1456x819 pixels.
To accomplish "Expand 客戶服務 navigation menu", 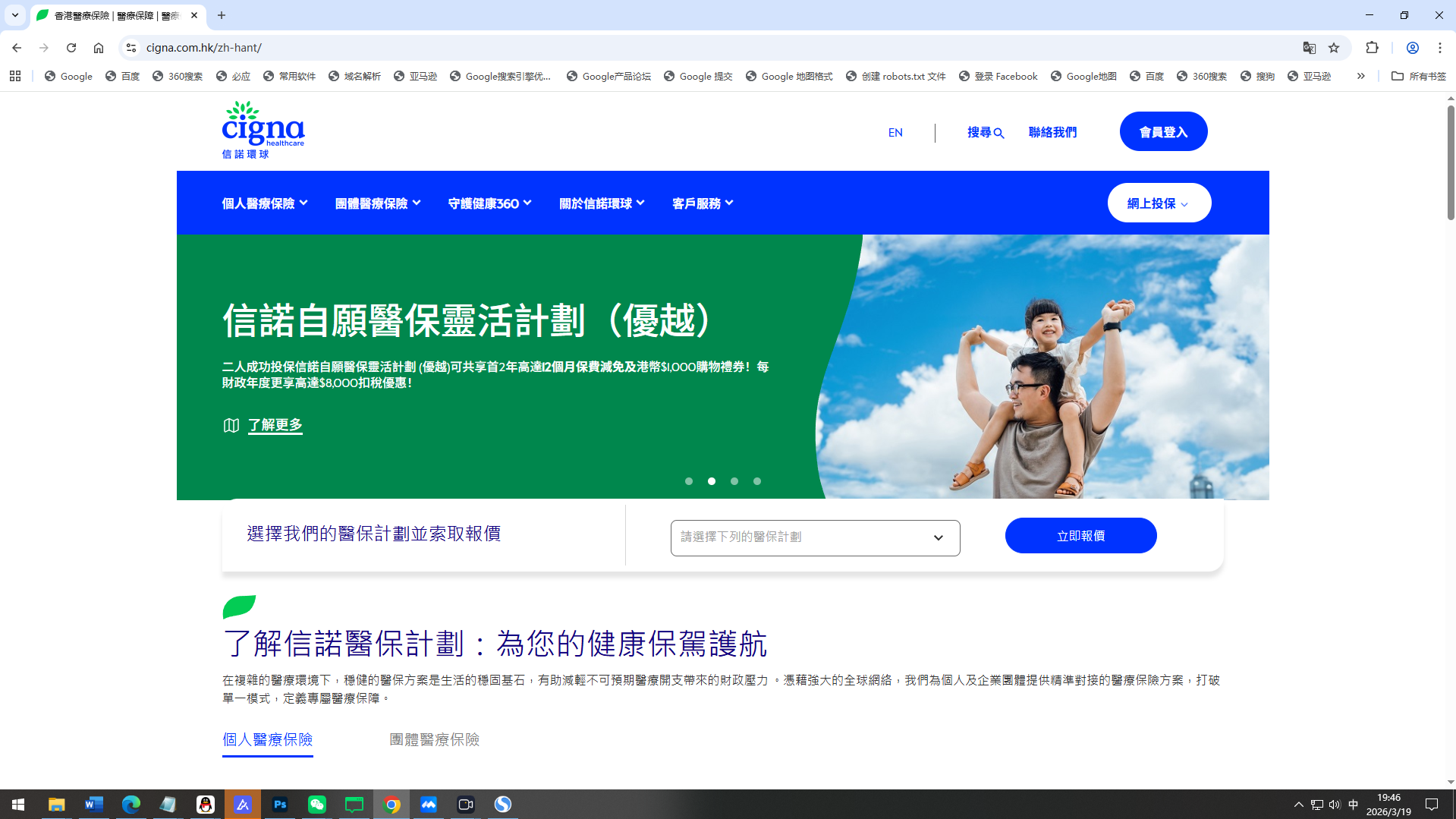I will click(703, 203).
